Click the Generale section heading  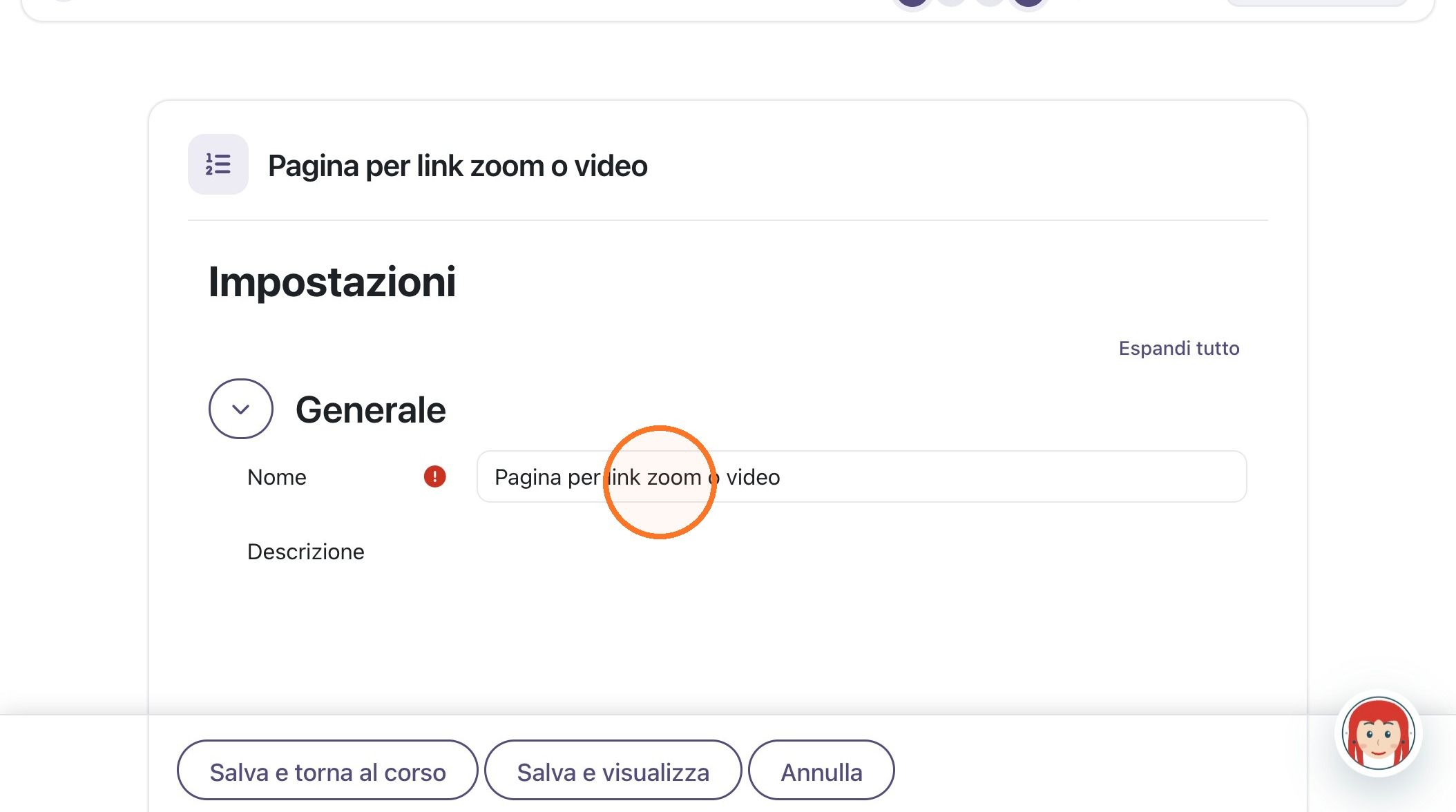pyautogui.click(x=370, y=409)
